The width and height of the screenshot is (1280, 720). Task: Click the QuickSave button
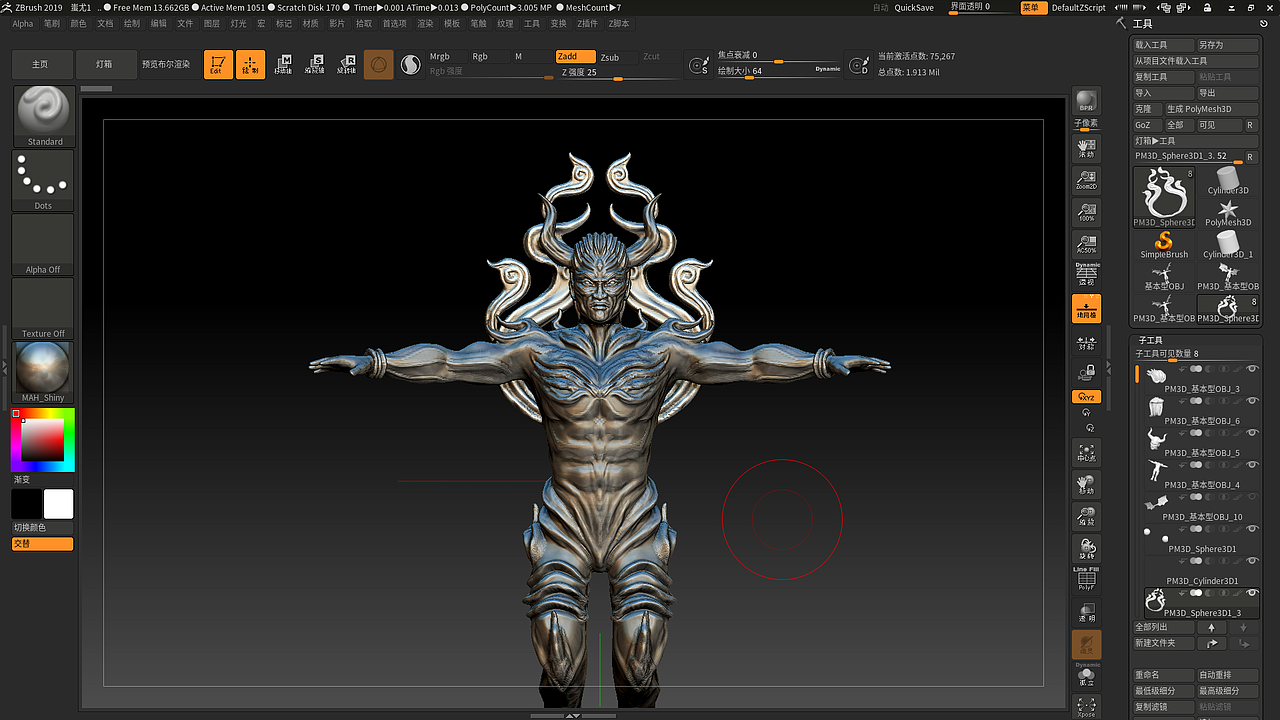[x=914, y=8]
